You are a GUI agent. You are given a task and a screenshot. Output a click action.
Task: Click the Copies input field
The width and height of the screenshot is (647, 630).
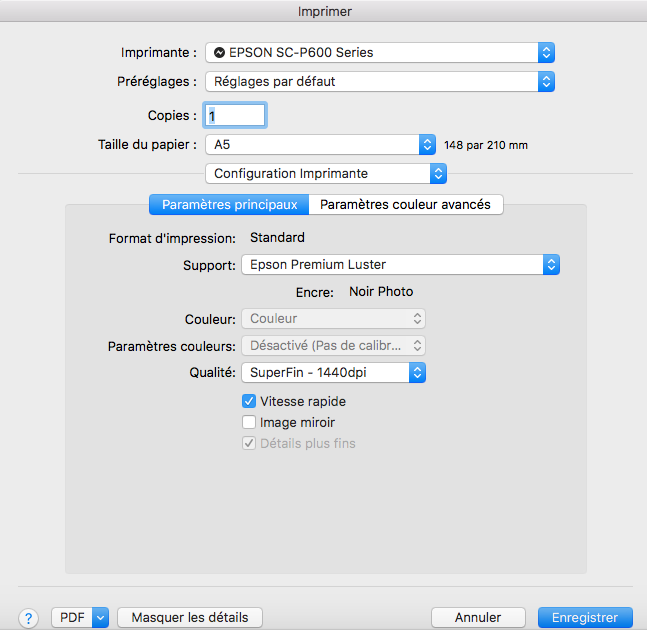pyautogui.click(x=235, y=116)
